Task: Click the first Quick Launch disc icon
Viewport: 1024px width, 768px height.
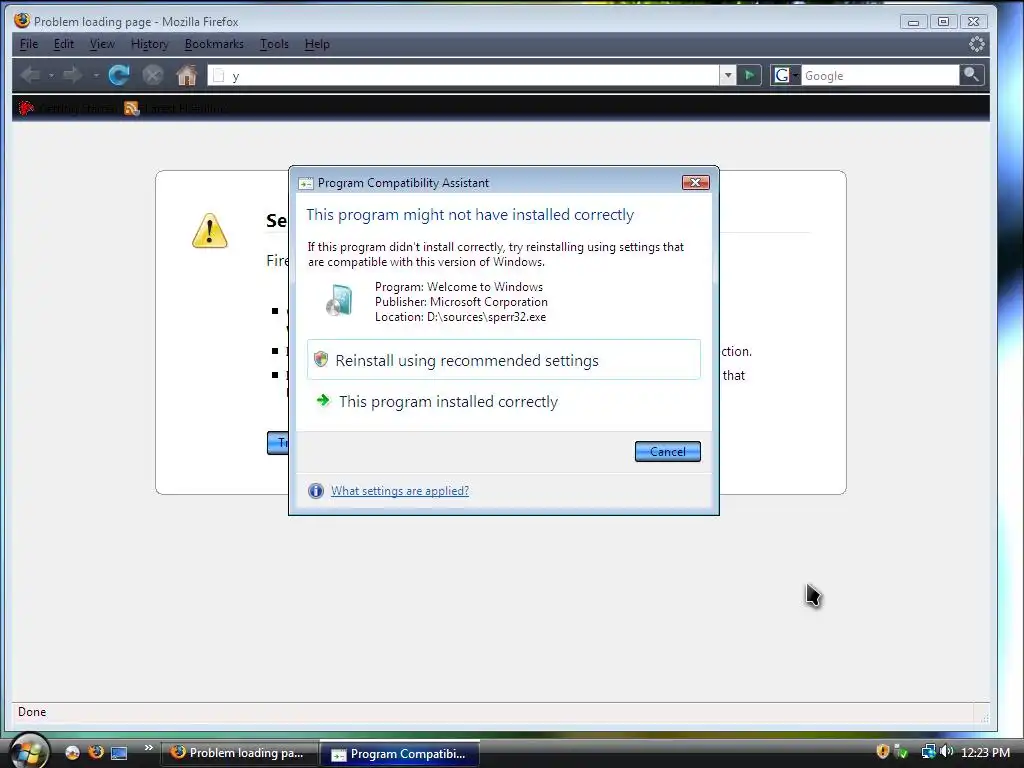Action: click(x=72, y=753)
